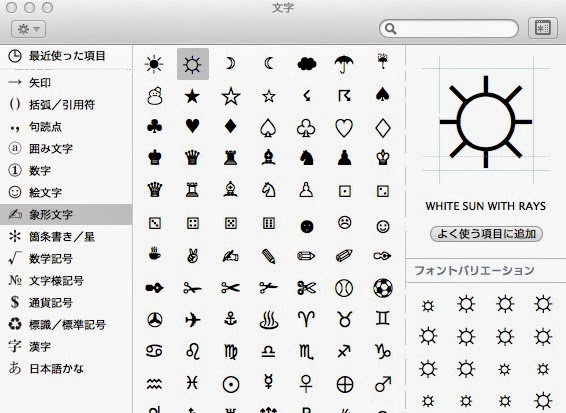
Task: Select the 象形文字 category
Action: [x=66, y=214]
